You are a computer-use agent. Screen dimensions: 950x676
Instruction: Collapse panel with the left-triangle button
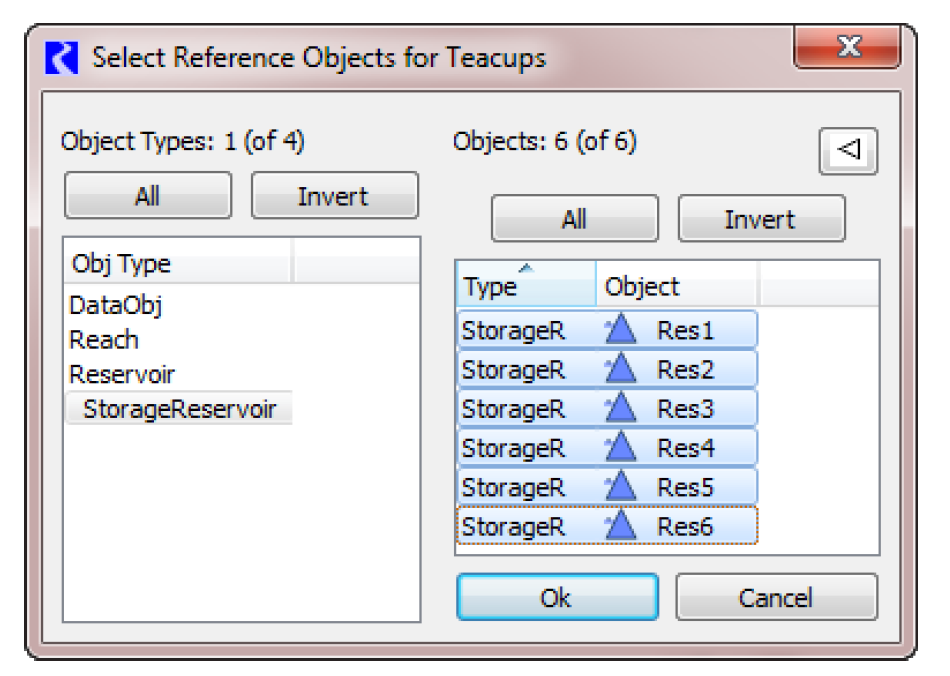pyautogui.click(x=848, y=151)
